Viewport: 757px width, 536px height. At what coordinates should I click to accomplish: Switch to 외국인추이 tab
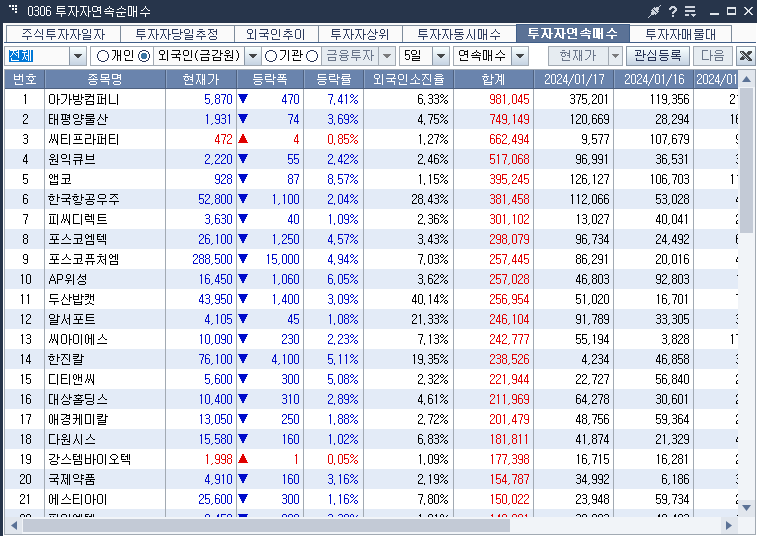pos(276,34)
